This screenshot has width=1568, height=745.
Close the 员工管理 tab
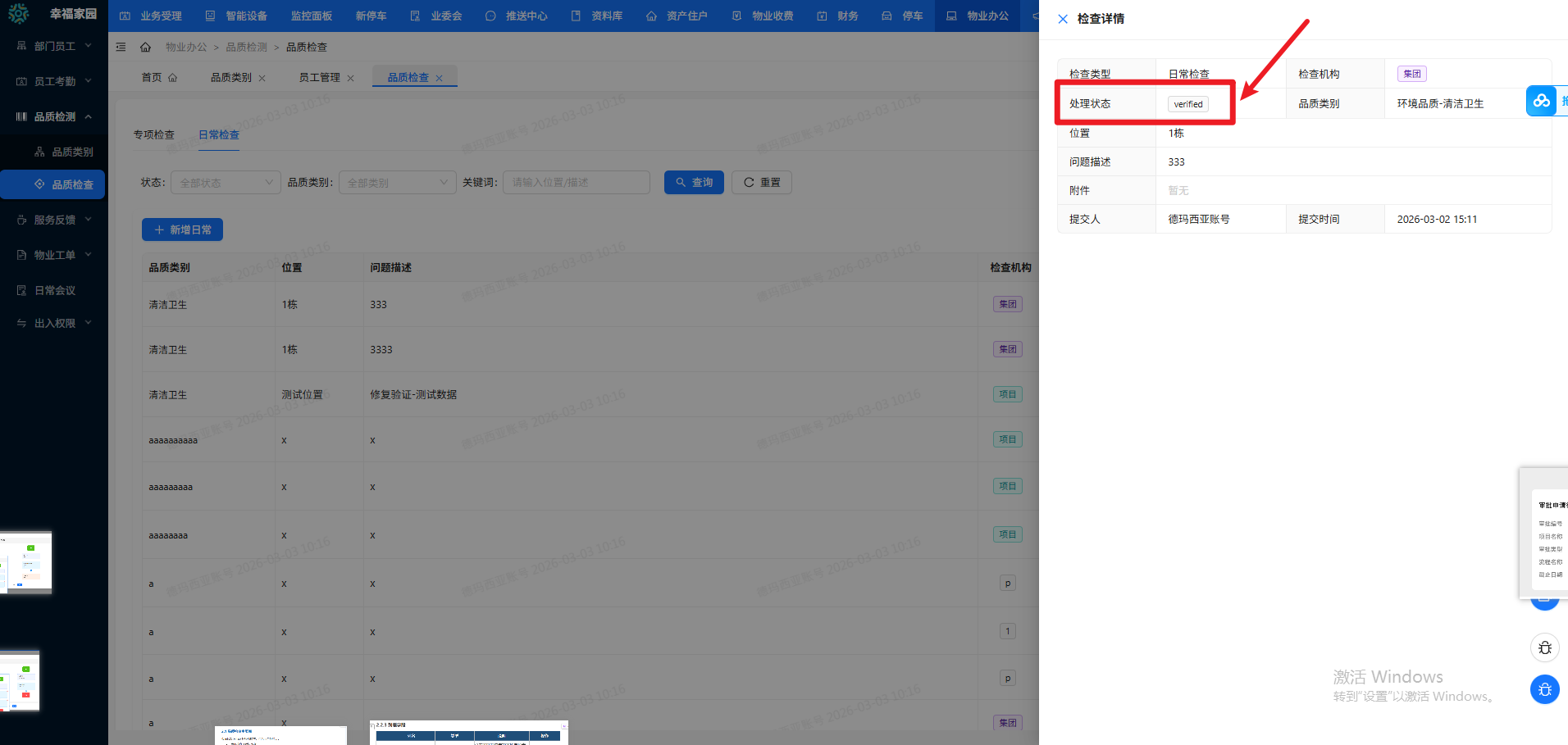[x=351, y=78]
